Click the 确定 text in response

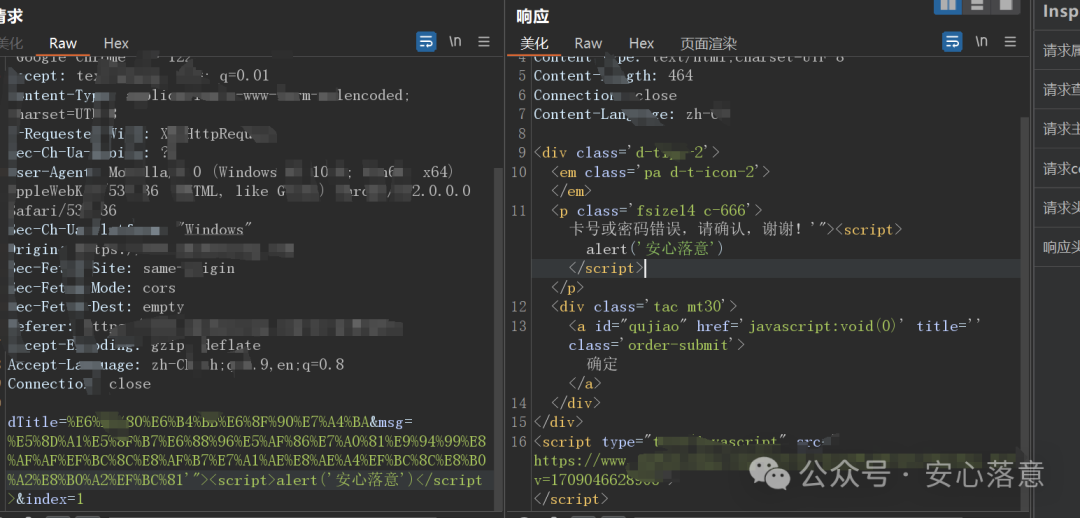pos(603,364)
